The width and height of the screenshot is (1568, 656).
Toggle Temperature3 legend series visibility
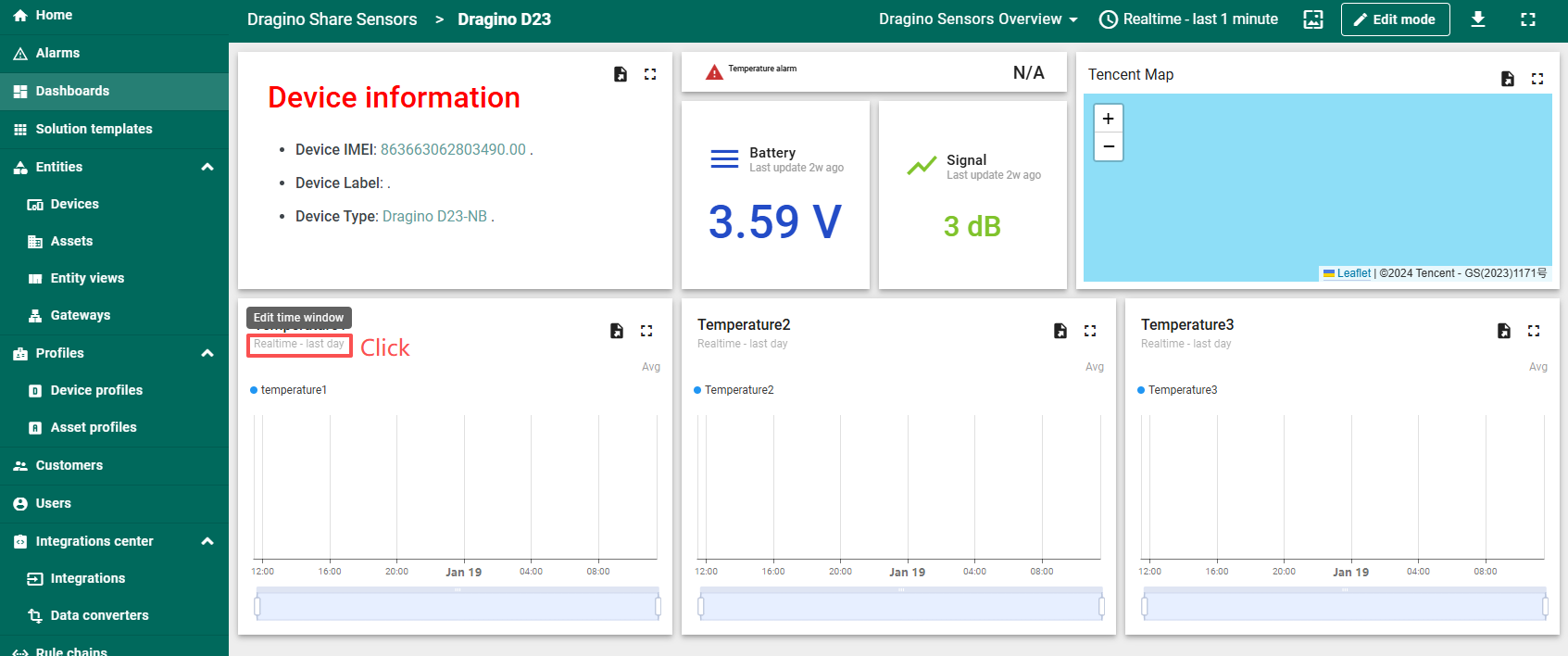(1182, 390)
